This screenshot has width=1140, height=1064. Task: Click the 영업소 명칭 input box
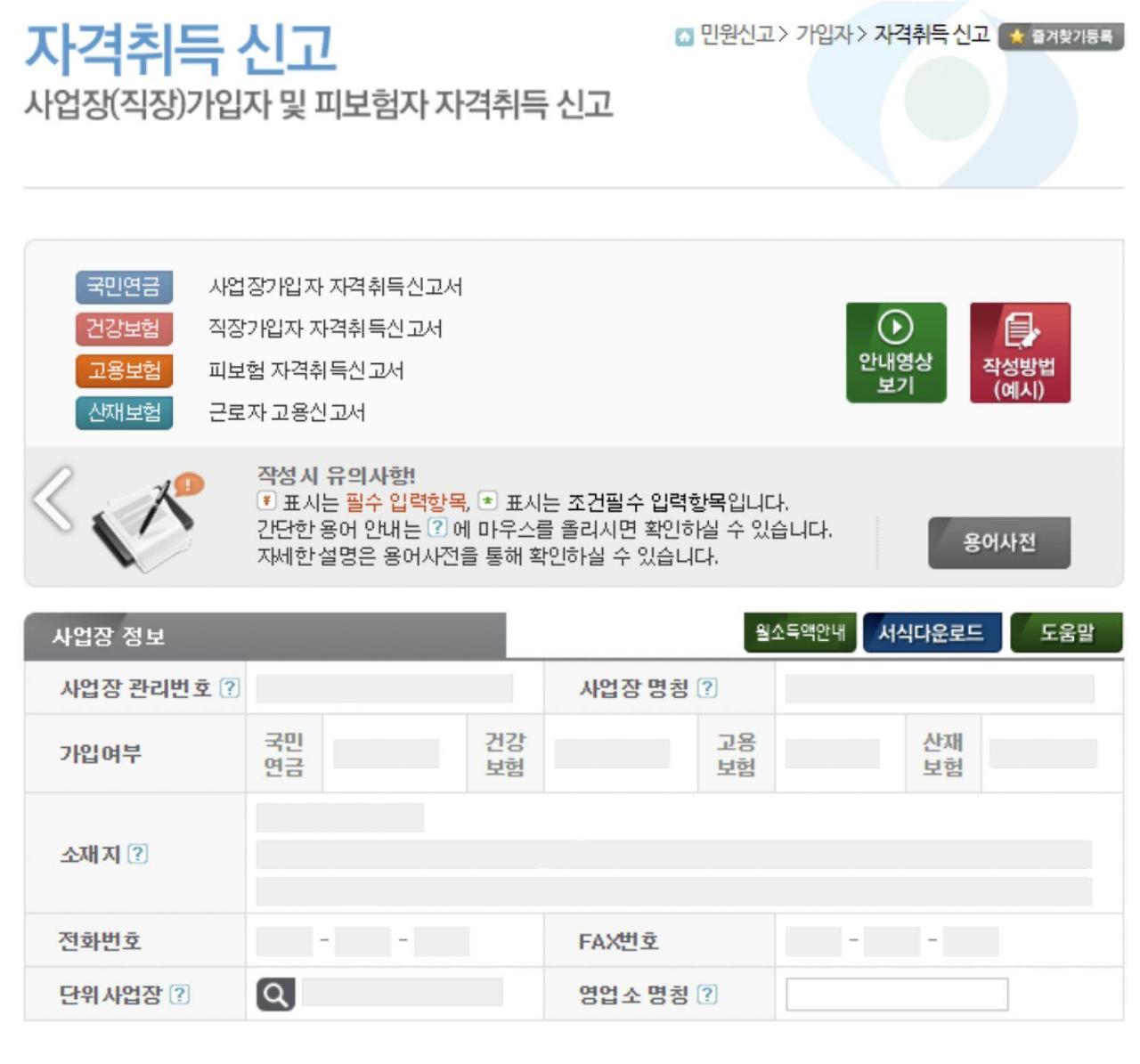point(897,994)
